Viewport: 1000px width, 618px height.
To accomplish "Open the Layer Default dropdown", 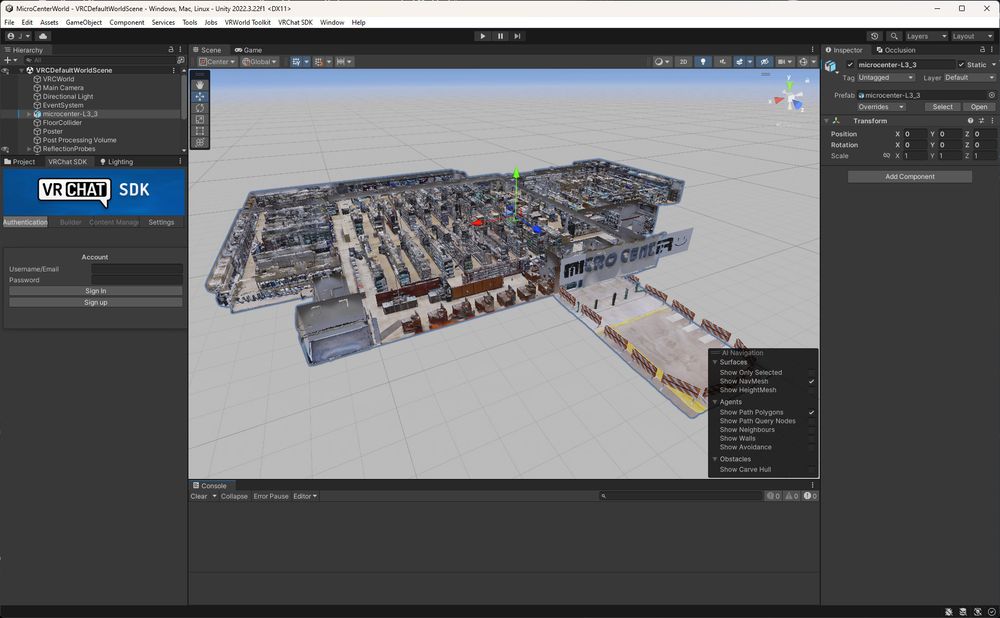I will coord(969,77).
